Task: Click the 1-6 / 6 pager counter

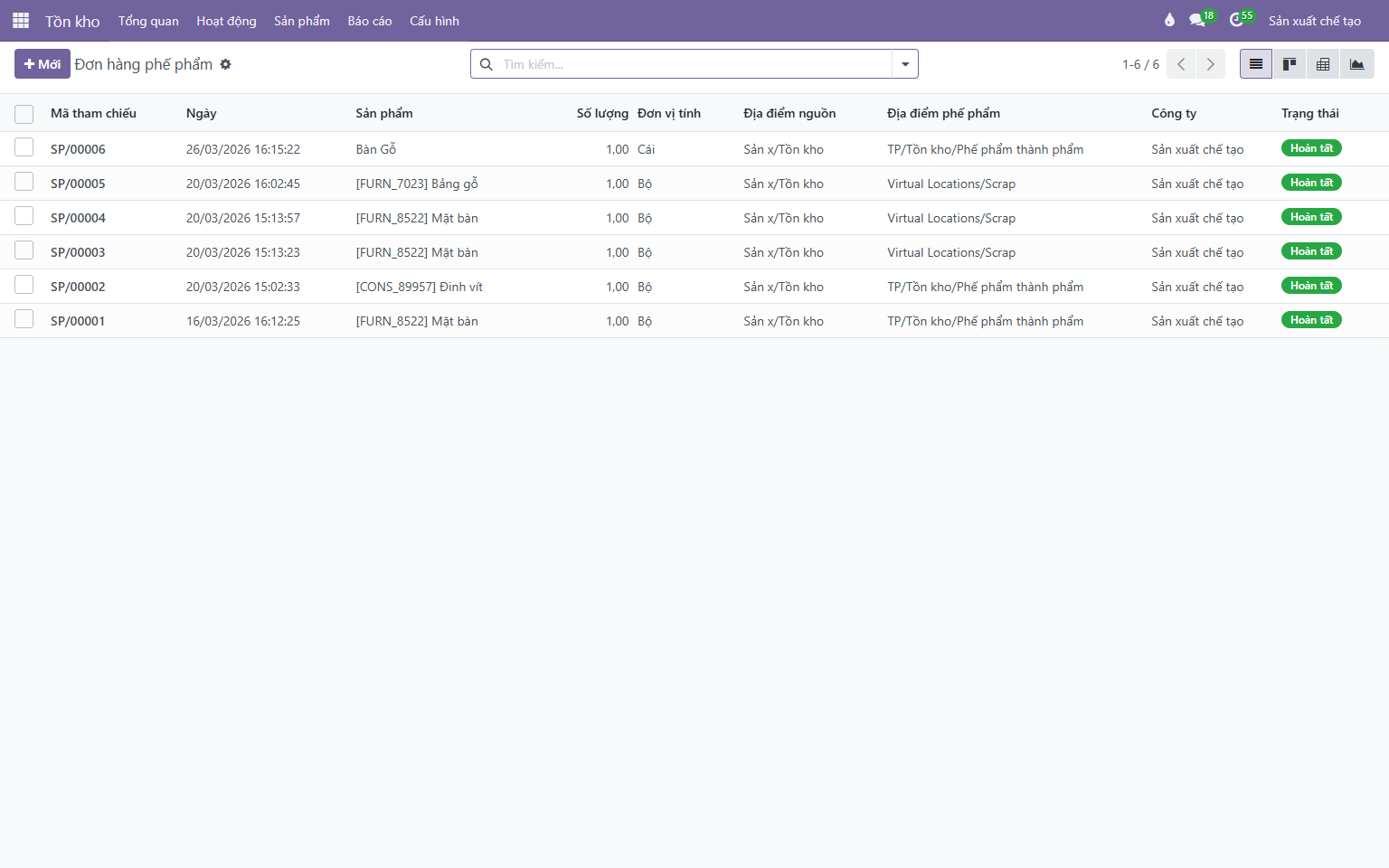Action: point(1141,64)
